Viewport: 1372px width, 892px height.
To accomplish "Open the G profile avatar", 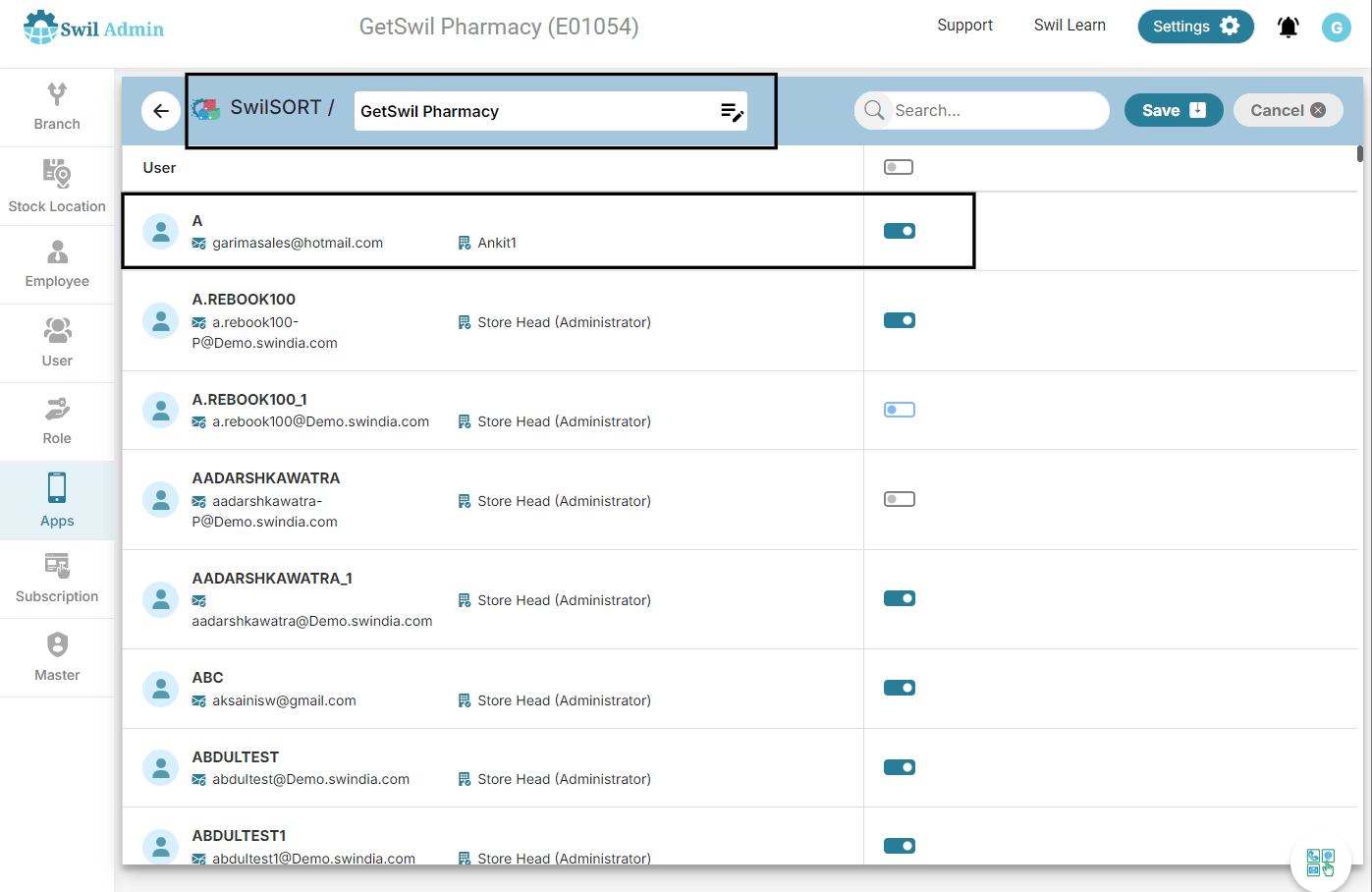I will coord(1336,28).
